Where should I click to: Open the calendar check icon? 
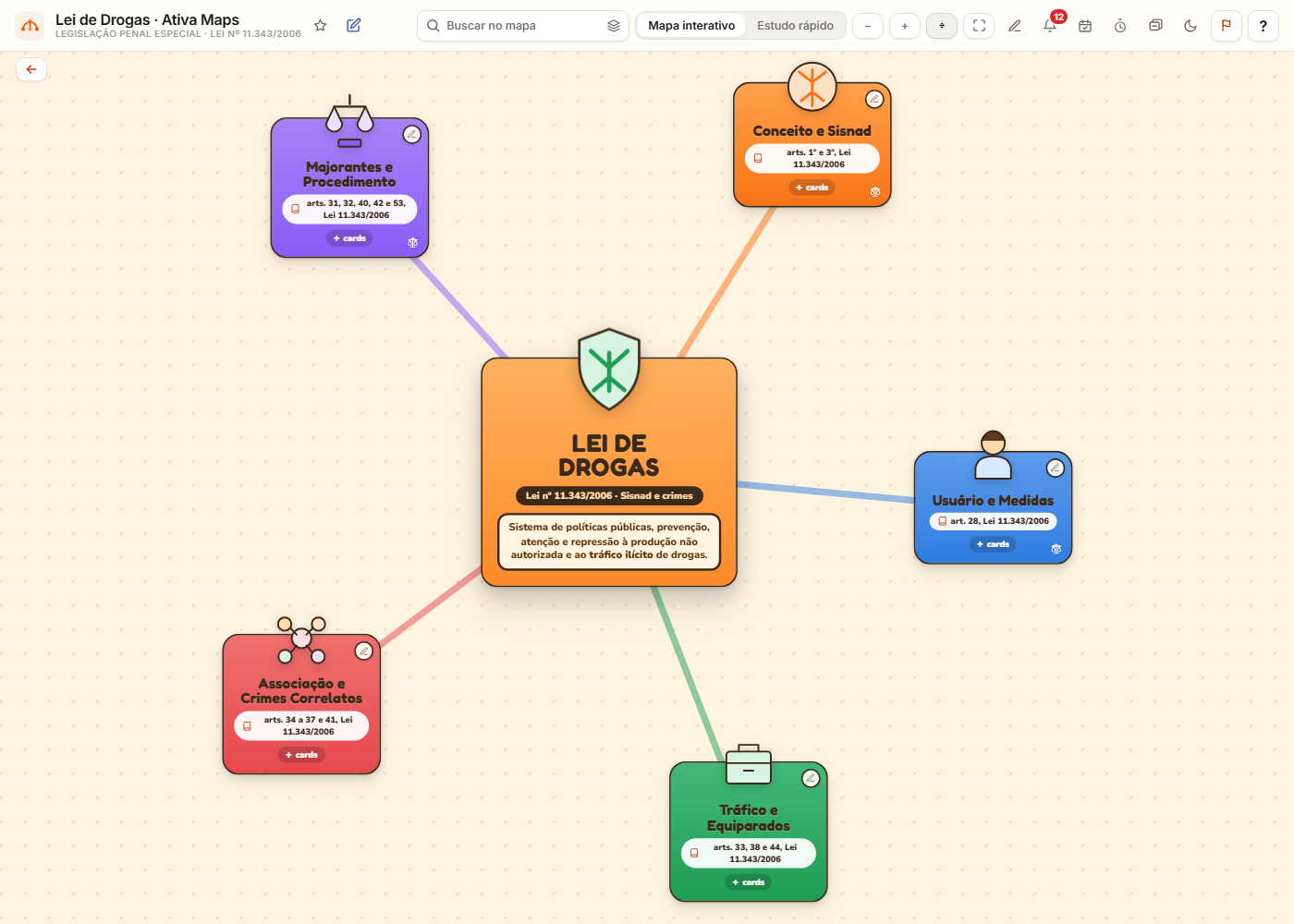coord(1085,26)
